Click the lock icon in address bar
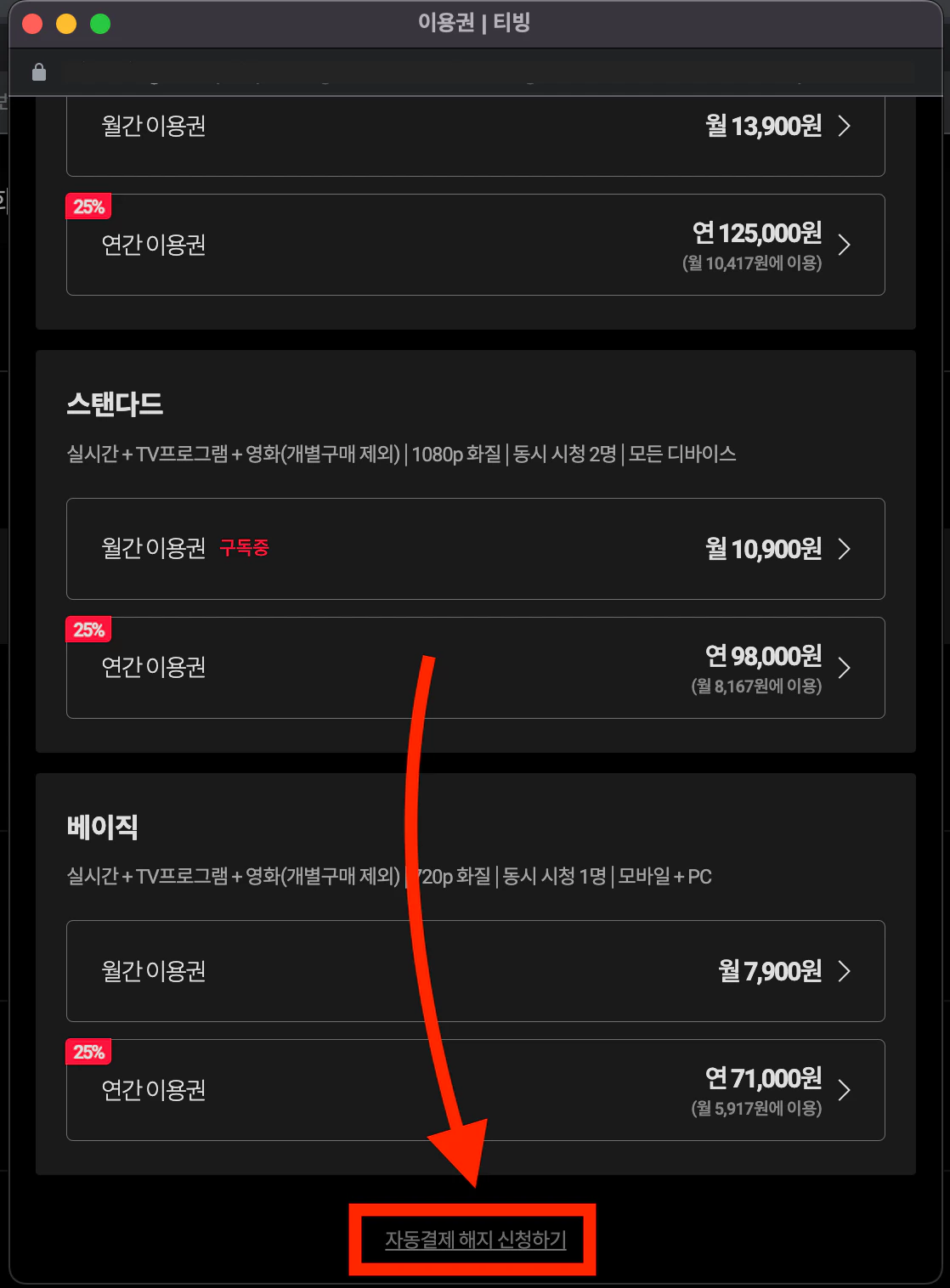This screenshot has height=1288, width=950. click(x=38, y=72)
